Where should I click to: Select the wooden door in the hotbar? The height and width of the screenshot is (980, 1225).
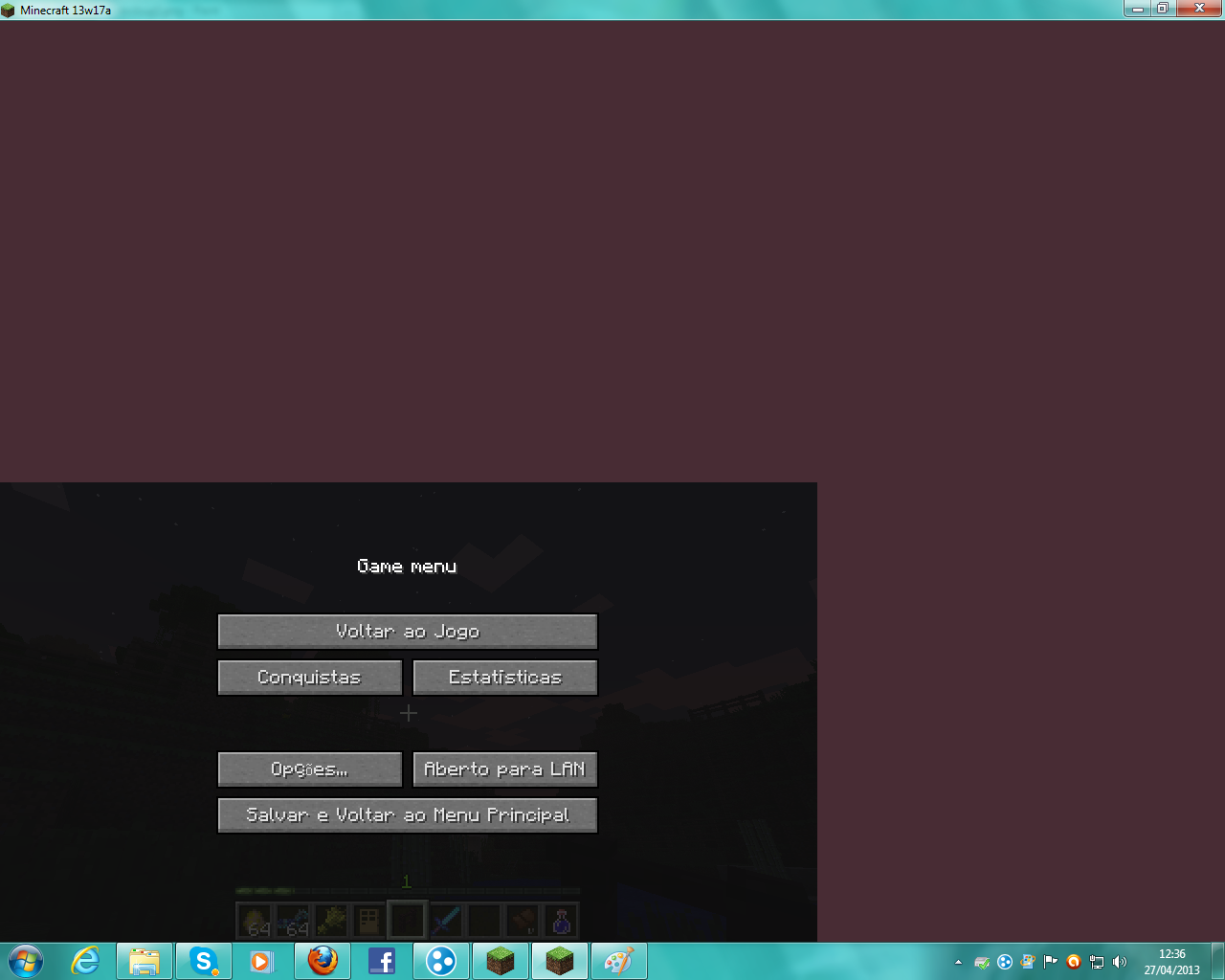368,921
